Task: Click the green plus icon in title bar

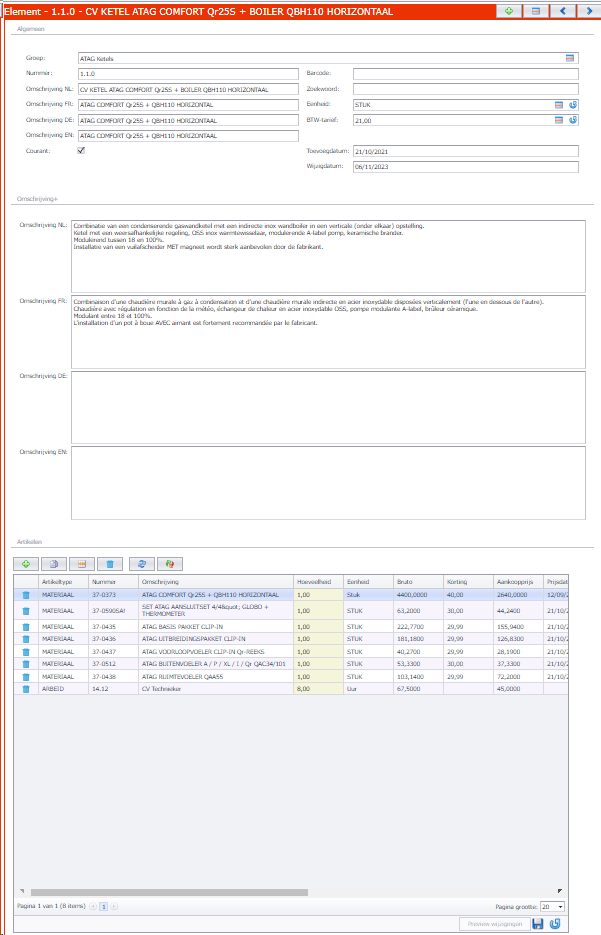Action: coord(509,11)
